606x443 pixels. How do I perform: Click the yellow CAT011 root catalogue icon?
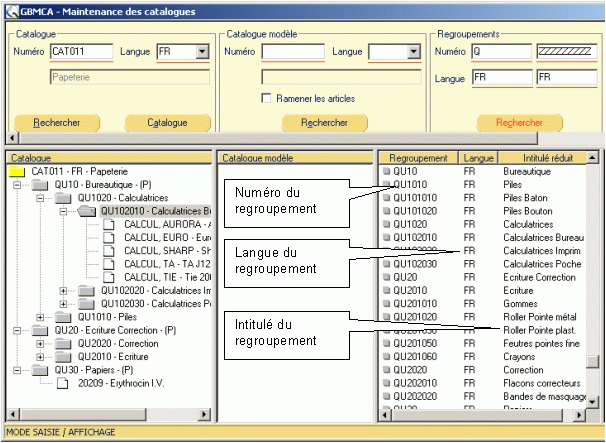click(17, 172)
